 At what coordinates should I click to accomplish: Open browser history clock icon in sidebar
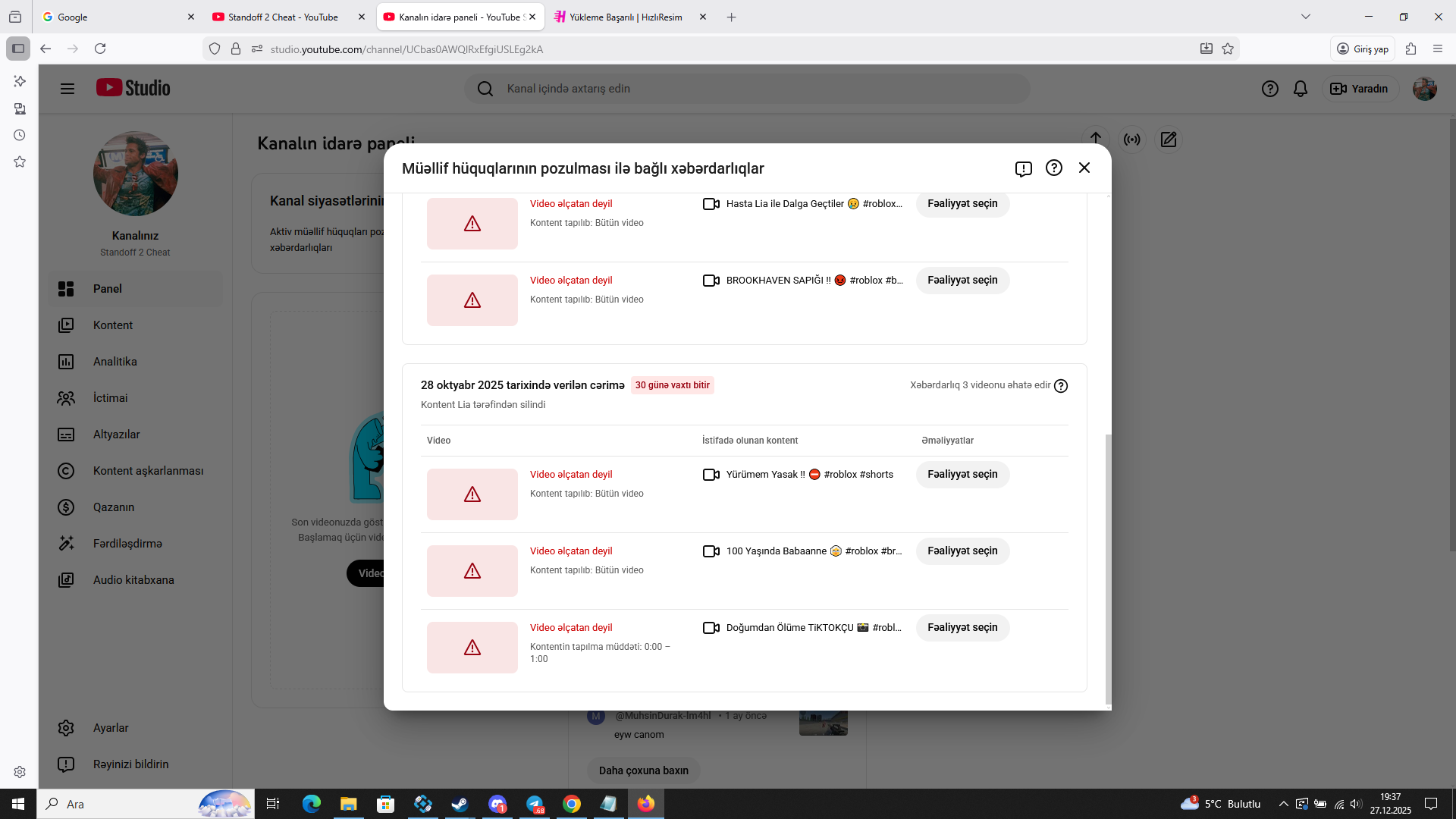(x=20, y=135)
